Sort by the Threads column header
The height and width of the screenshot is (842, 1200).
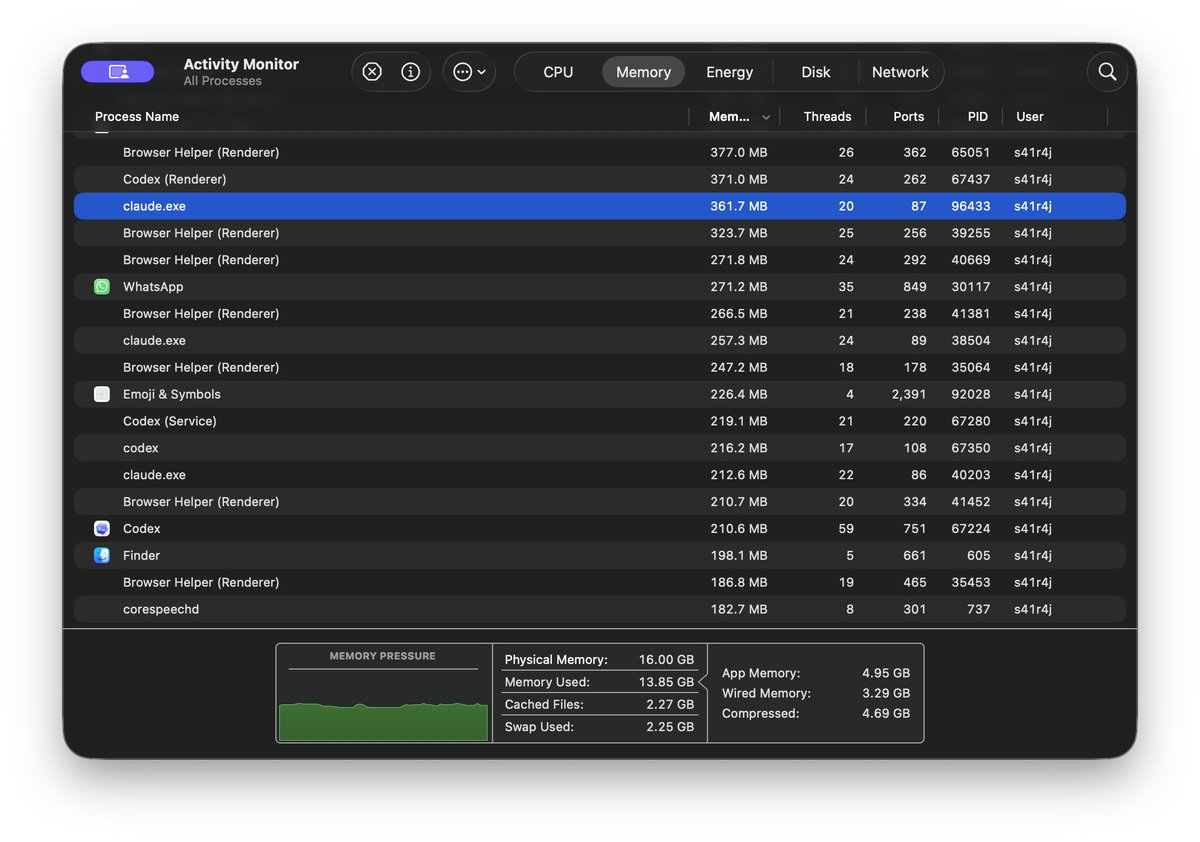827,117
